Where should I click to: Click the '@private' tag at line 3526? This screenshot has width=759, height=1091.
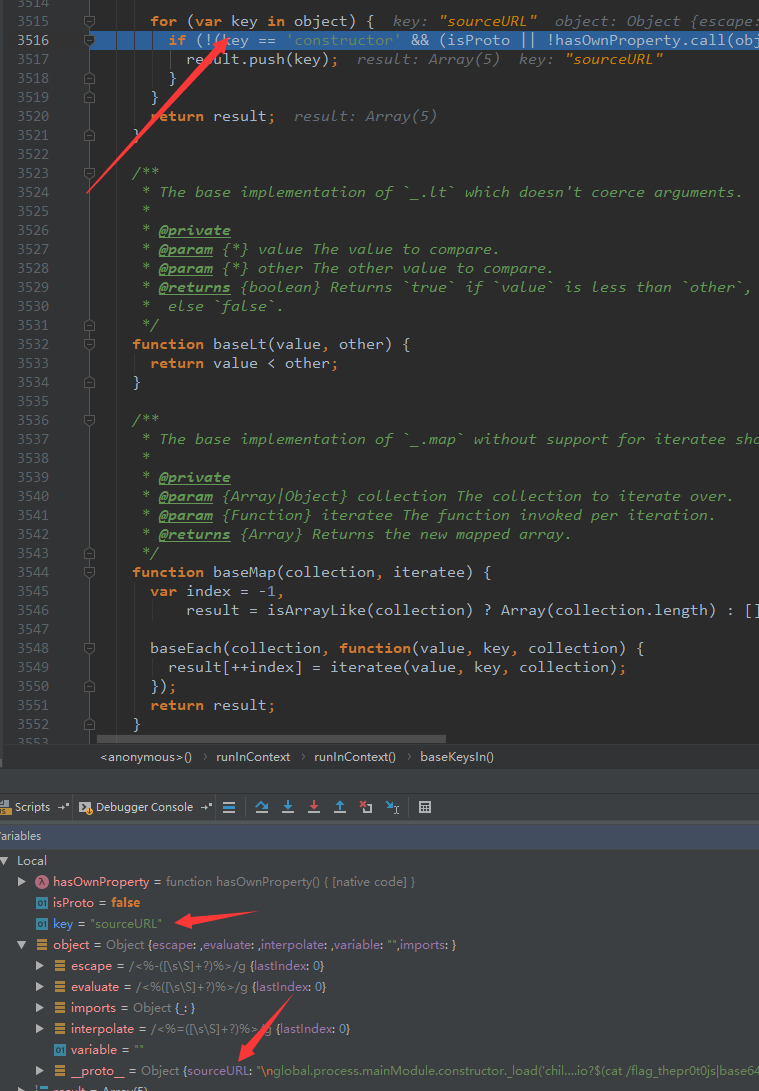point(194,230)
